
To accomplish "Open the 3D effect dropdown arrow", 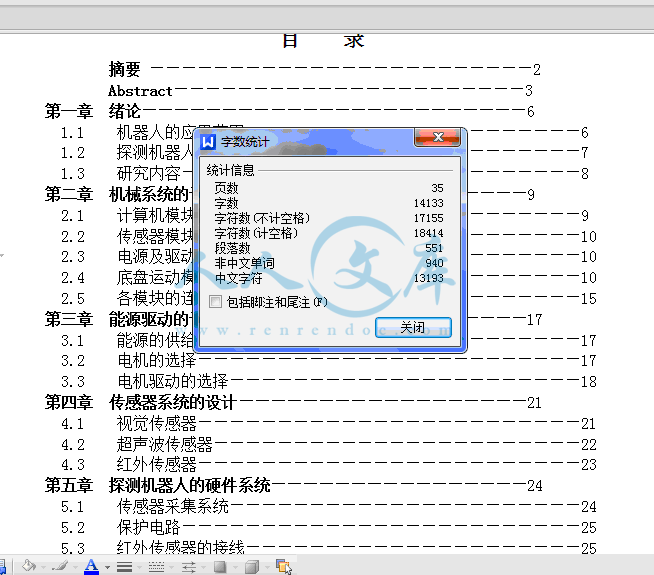I will click(x=267, y=567).
